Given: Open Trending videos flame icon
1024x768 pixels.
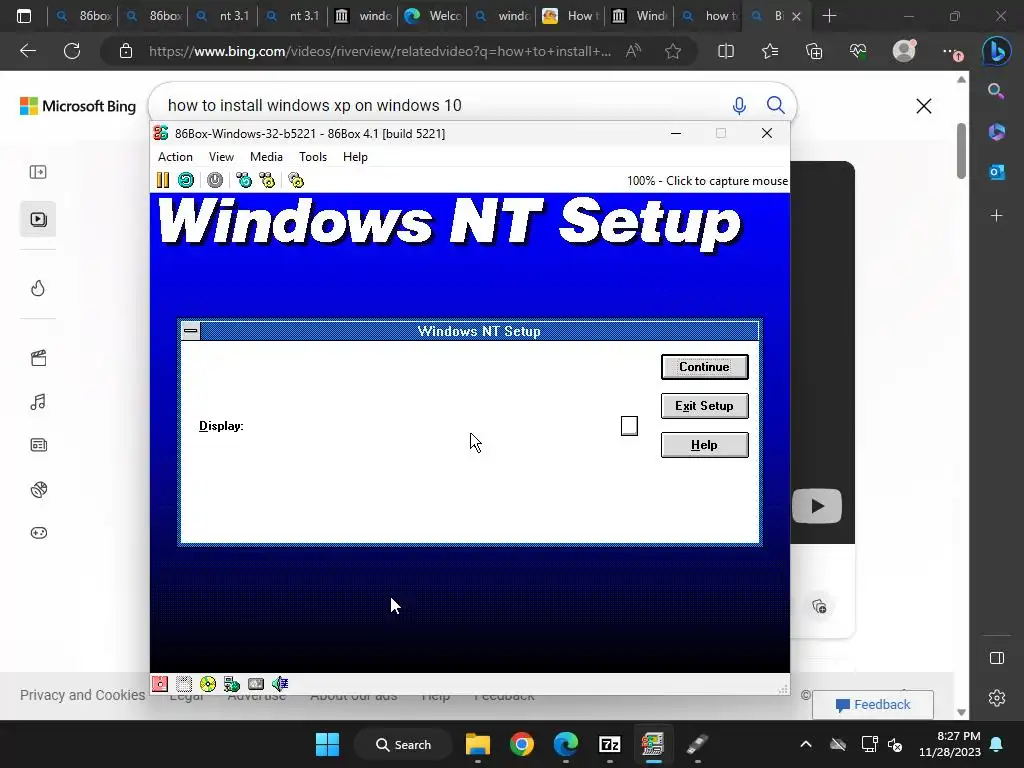Looking at the screenshot, I should click(x=39, y=288).
